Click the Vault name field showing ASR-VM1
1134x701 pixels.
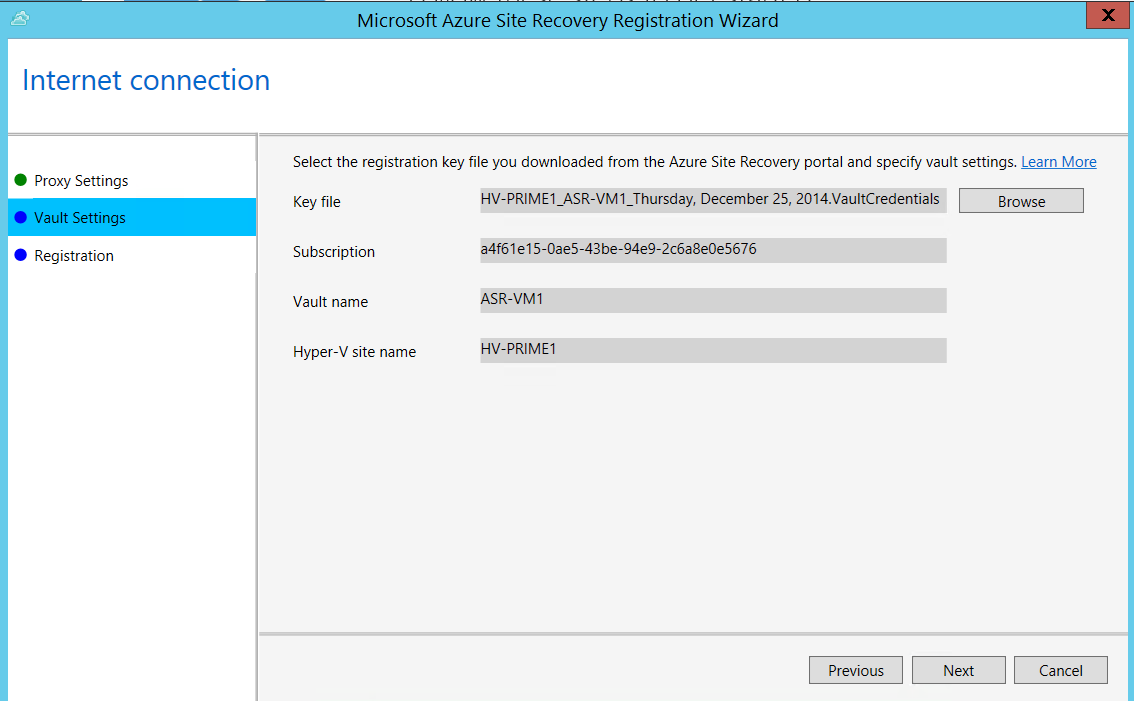coord(712,300)
